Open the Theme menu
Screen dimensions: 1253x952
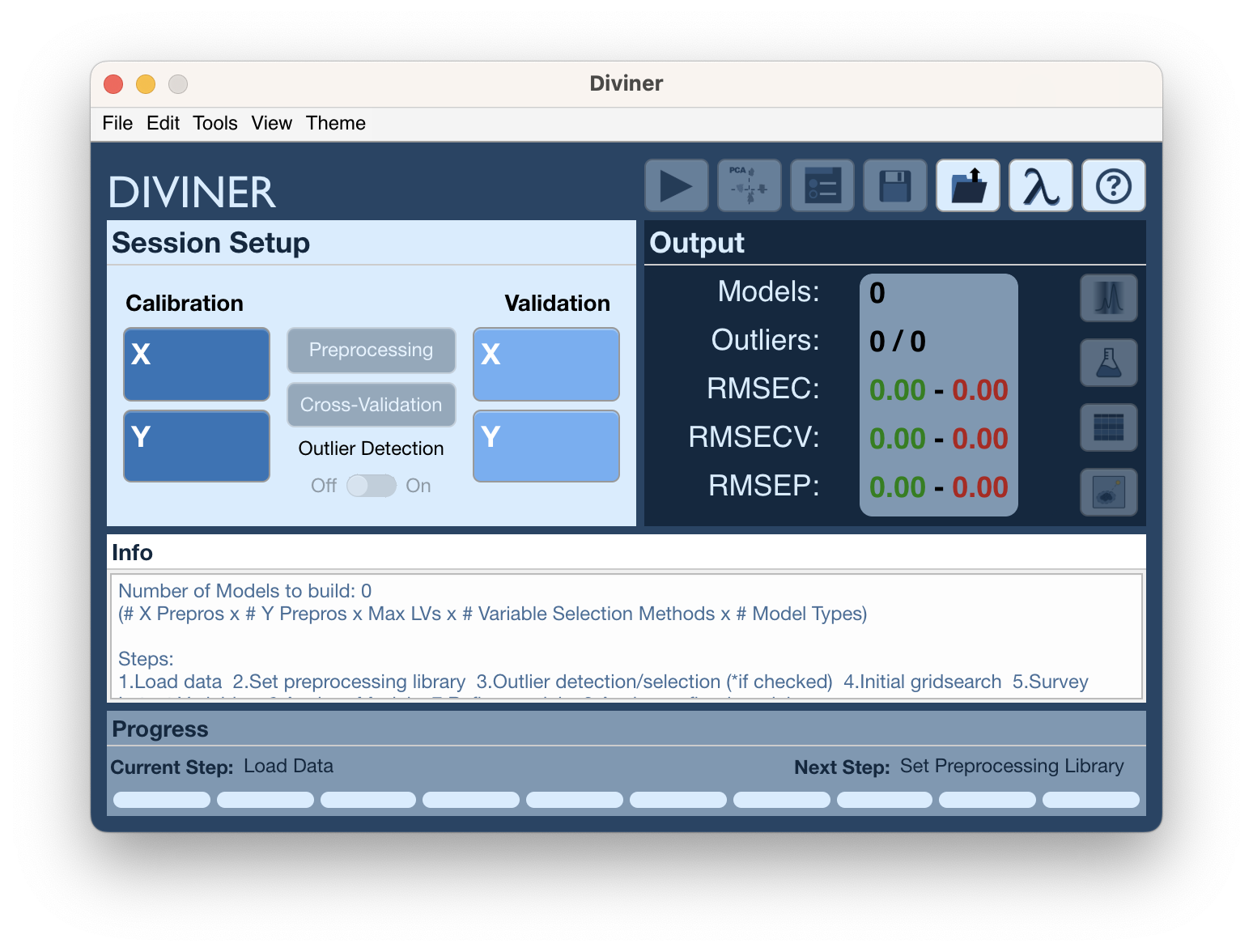[336, 123]
